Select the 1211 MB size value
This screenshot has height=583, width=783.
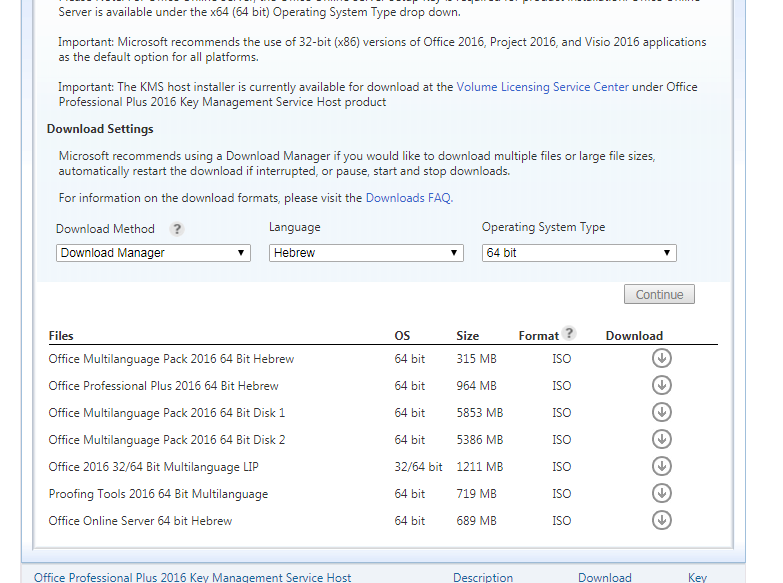(x=479, y=467)
